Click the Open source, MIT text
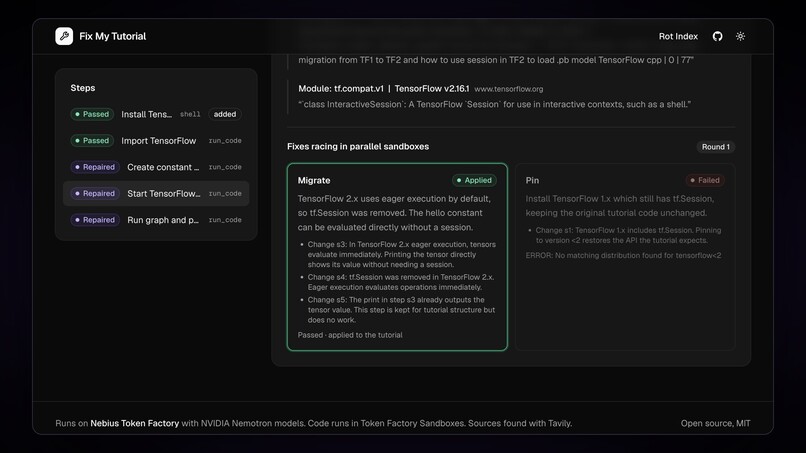806x453 pixels. pyautogui.click(x=716, y=423)
